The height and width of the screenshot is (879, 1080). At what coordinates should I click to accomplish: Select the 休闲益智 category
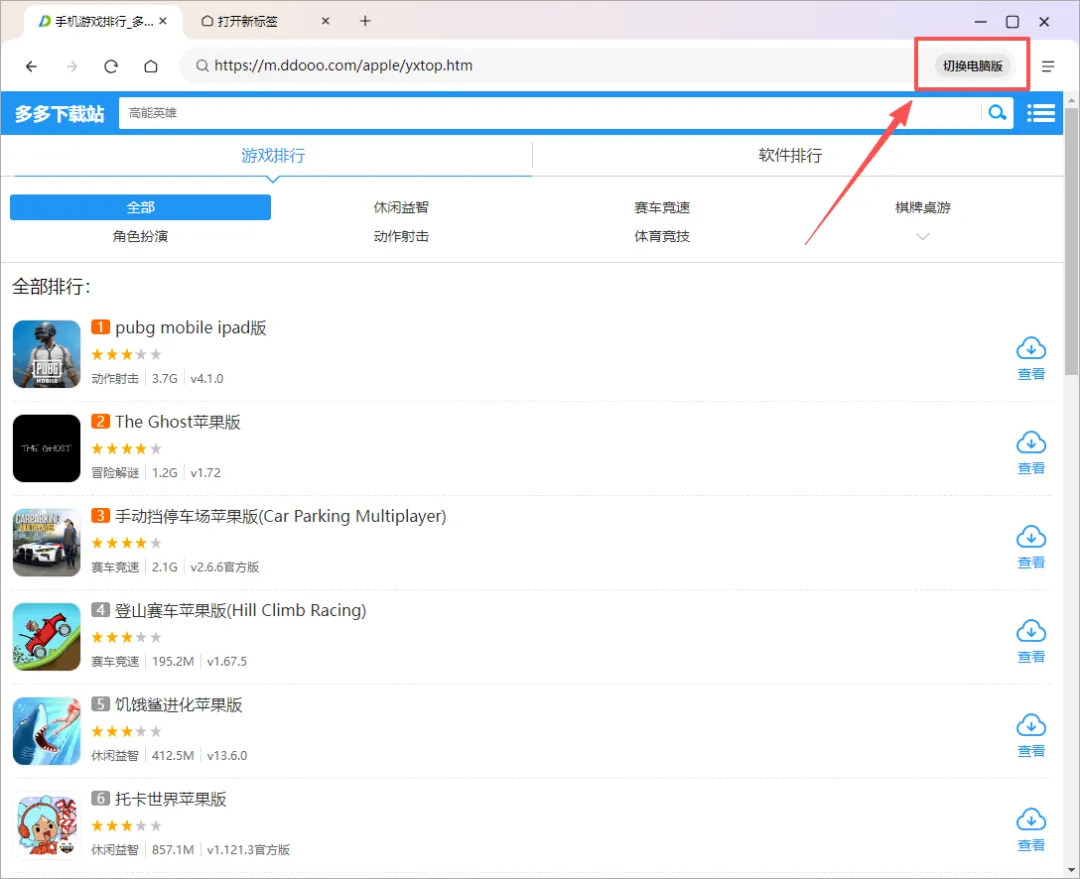[401, 207]
